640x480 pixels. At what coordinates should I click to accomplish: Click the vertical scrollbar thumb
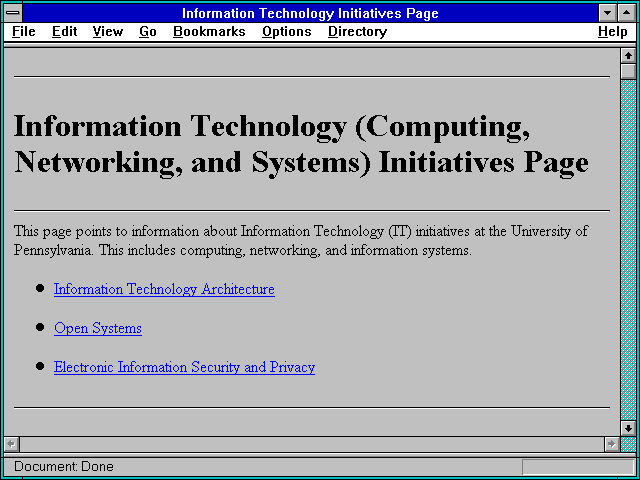[628, 71]
